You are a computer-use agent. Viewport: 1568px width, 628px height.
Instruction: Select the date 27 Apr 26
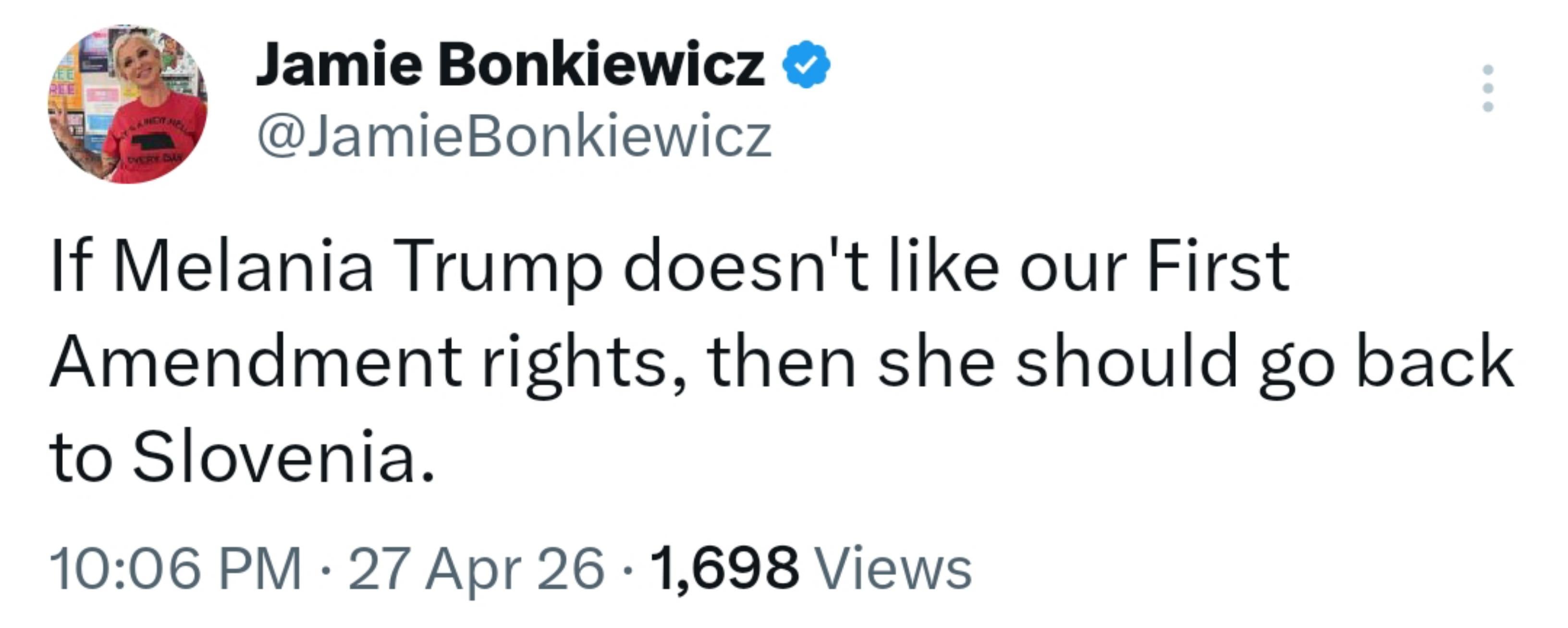(476, 569)
